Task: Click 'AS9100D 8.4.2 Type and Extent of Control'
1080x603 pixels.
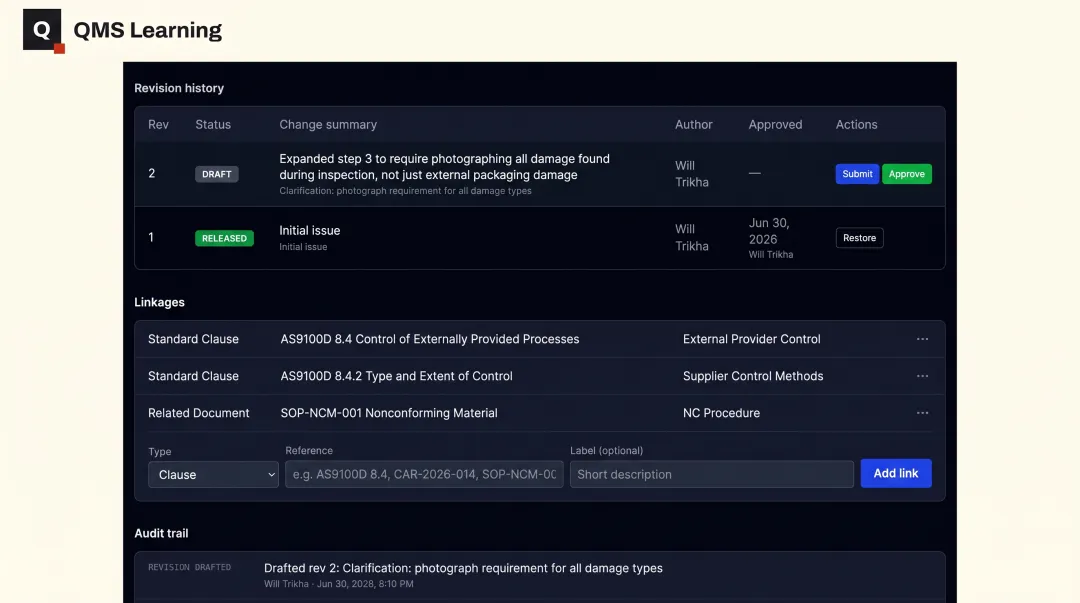Action: point(396,376)
